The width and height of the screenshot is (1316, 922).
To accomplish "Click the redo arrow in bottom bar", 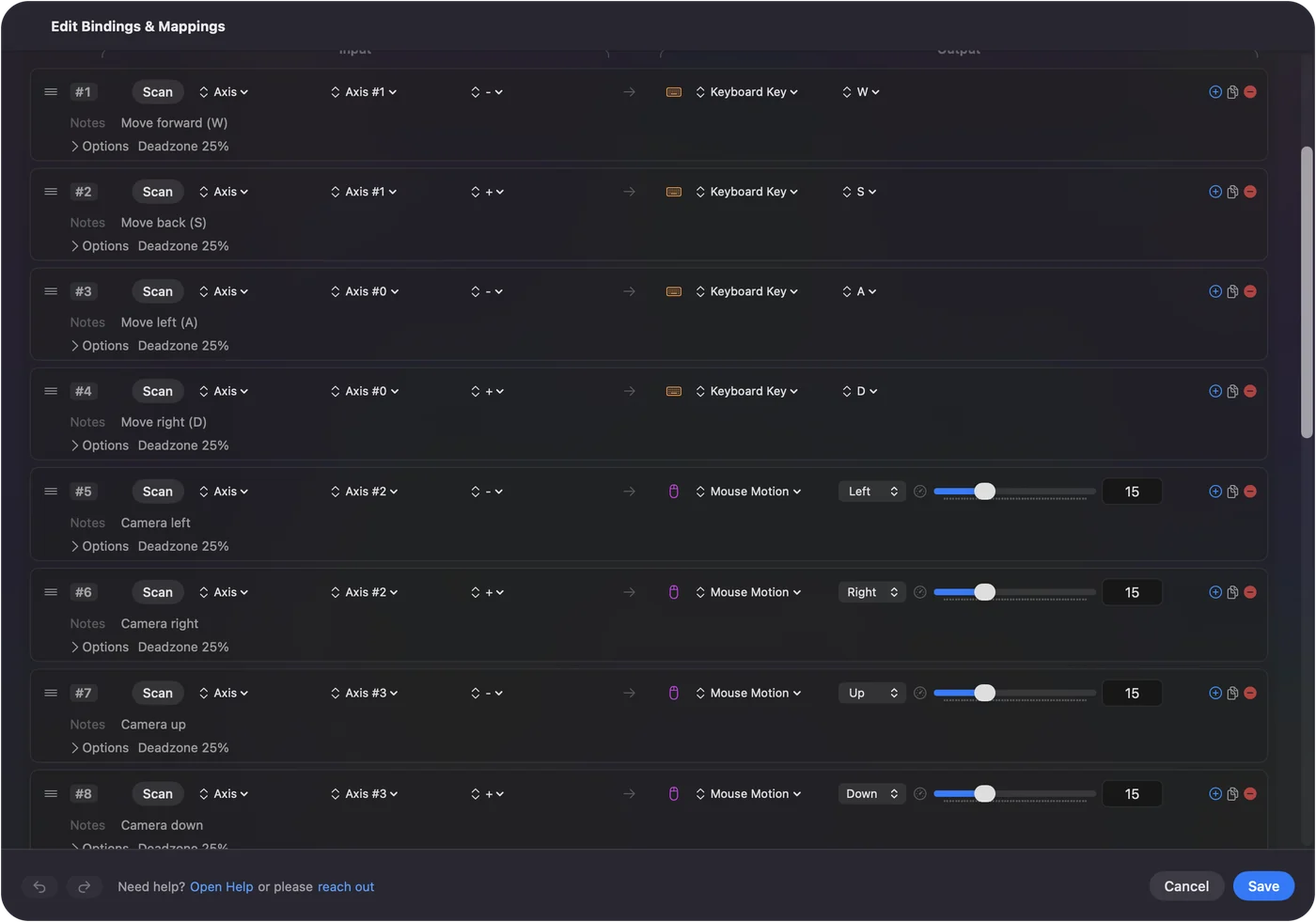I will [84, 886].
